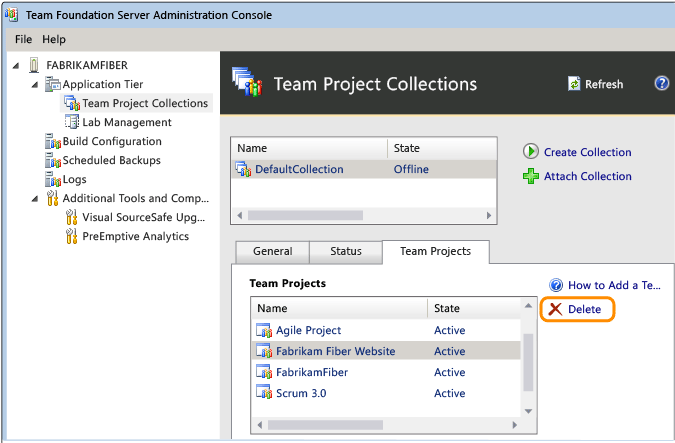
Task: Click the team projects vertical scrollbar thumb
Action: [x=528, y=362]
